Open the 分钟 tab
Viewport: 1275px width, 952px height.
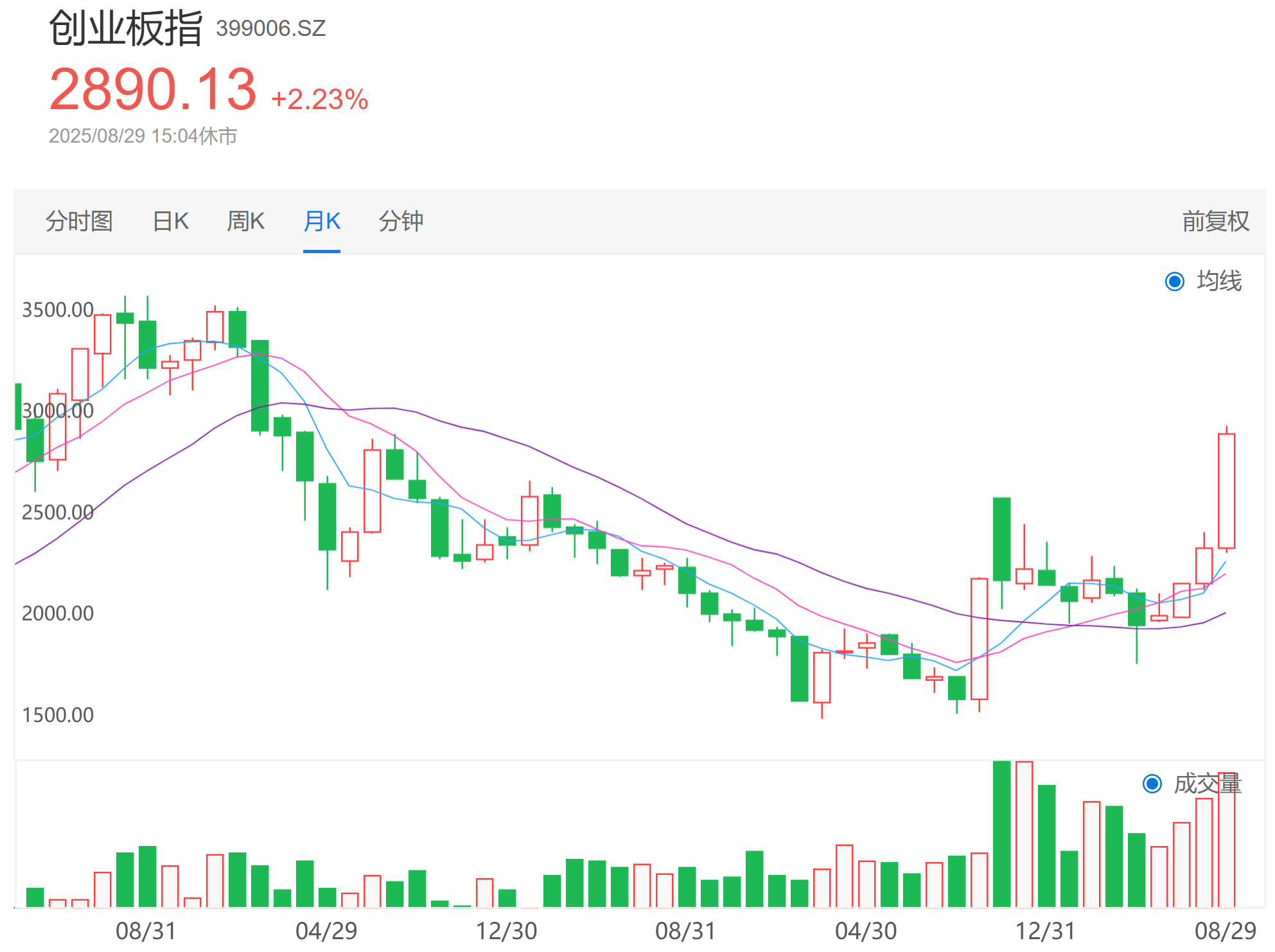(401, 222)
